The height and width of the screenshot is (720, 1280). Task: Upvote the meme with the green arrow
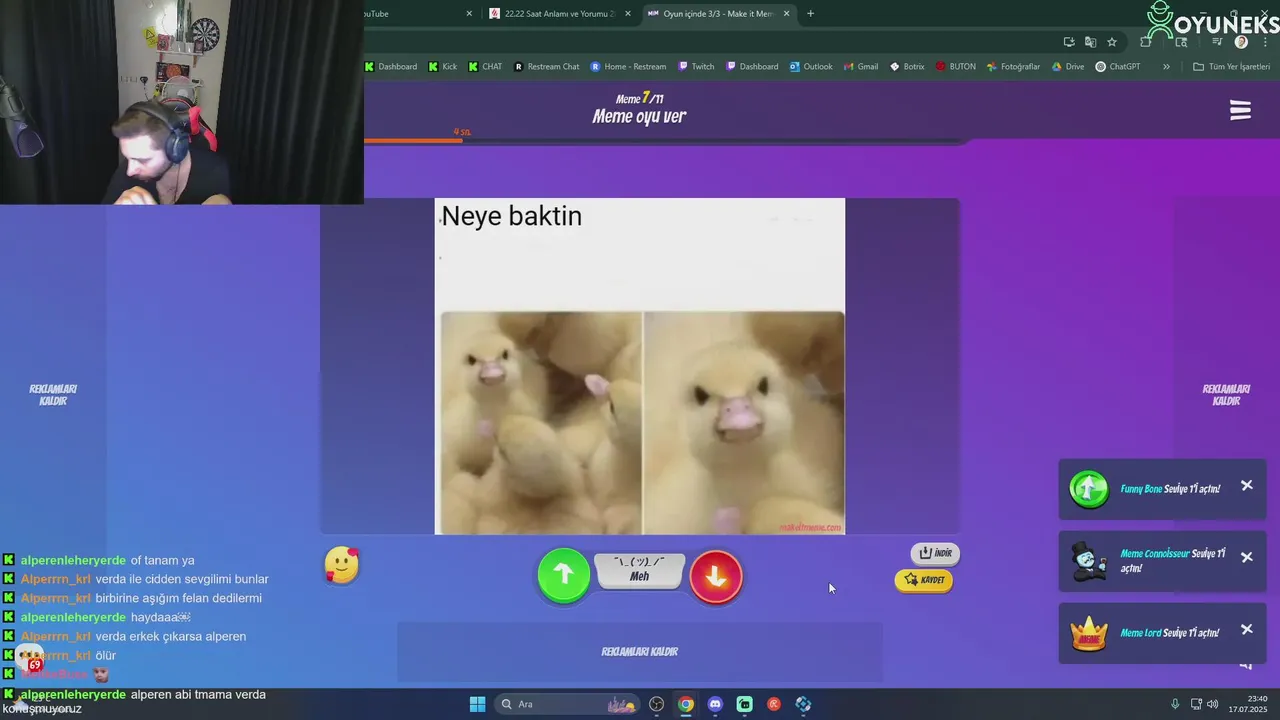[564, 575]
